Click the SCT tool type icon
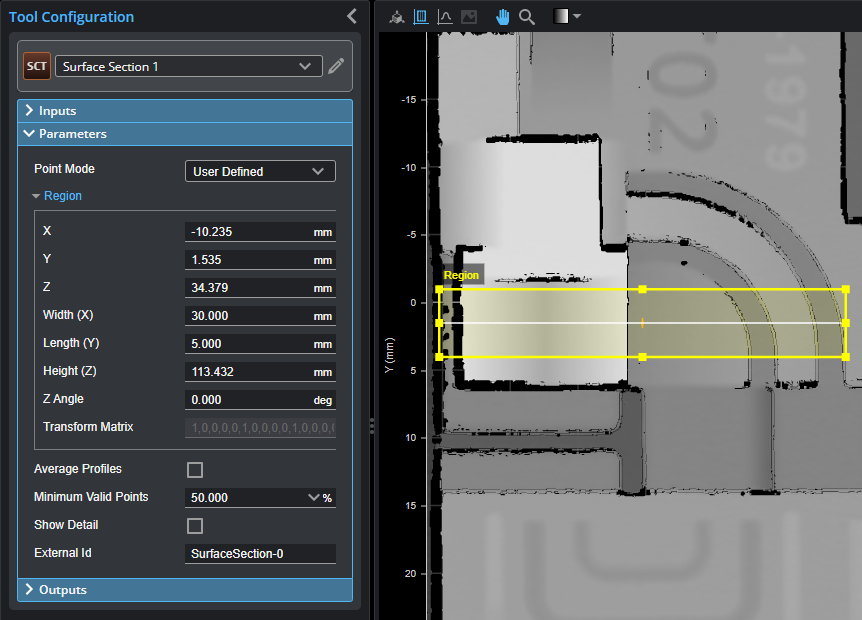The image size is (862, 620). pos(37,67)
